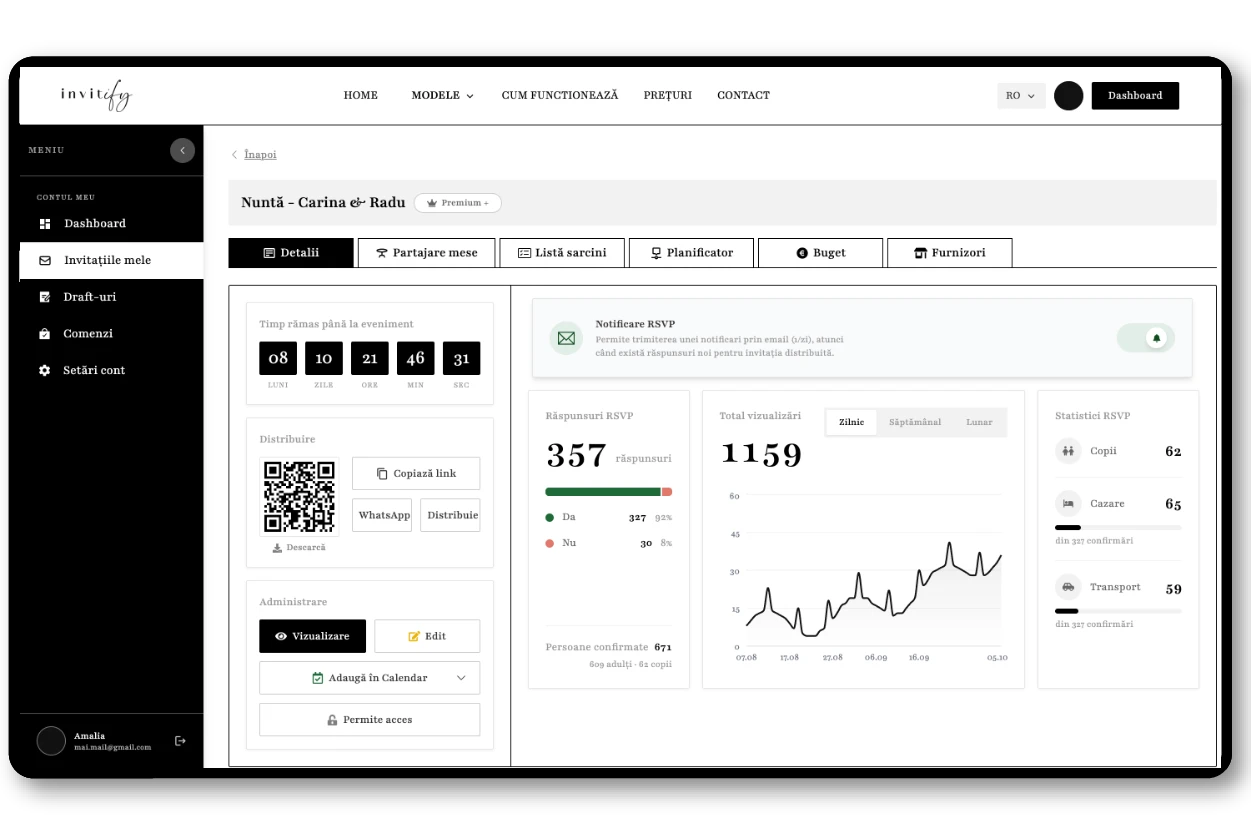This screenshot has height=836, width=1251.
Task: Click the envelope icon in Notificare RSVP
Action: click(x=566, y=338)
